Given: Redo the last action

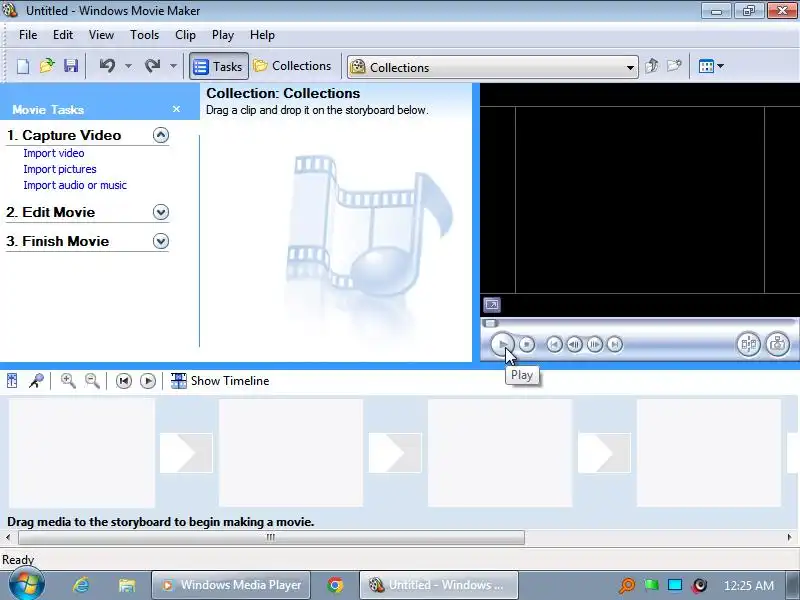Looking at the screenshot, I should click(x=152, y=66).
